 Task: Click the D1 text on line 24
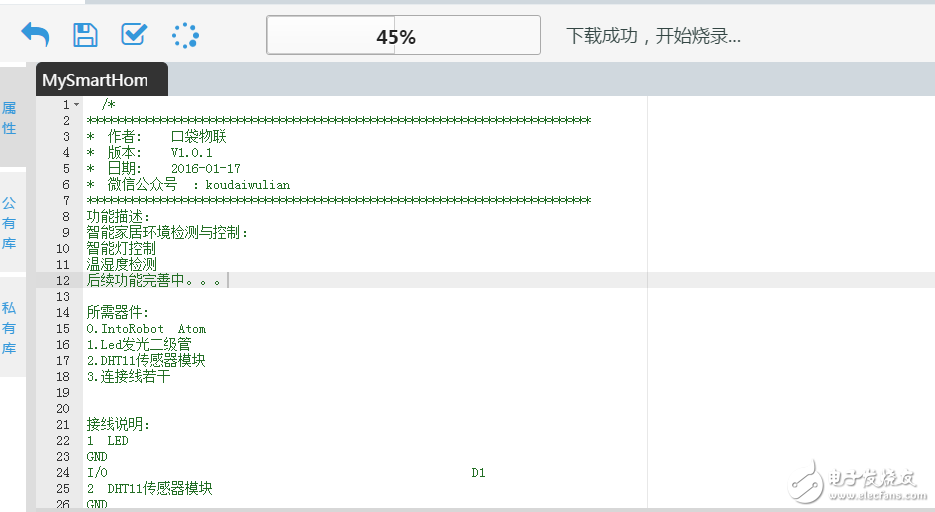pyautogui.click(x=478, y=473)
